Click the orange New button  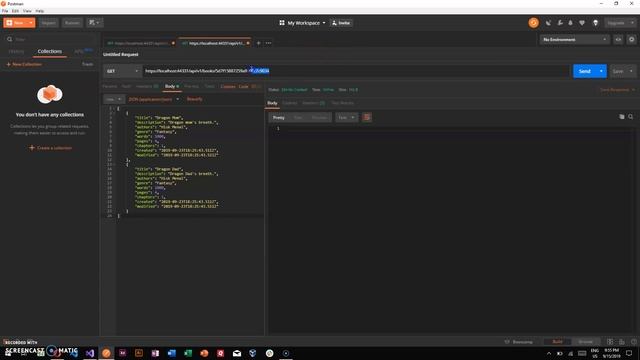tap(15, 23)
